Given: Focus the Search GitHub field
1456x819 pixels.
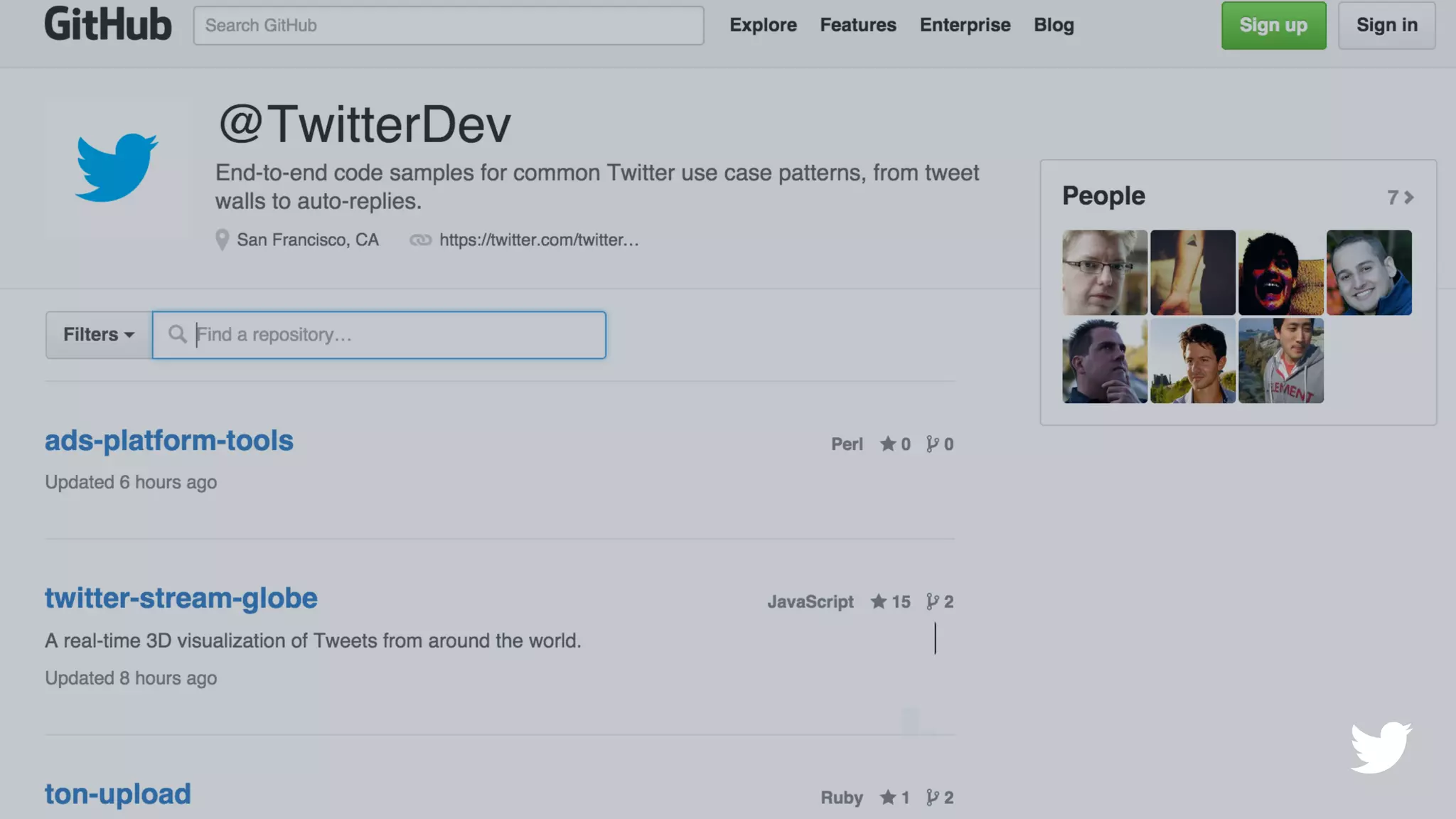Looking at the screenshot, I should tap(448, 26).
